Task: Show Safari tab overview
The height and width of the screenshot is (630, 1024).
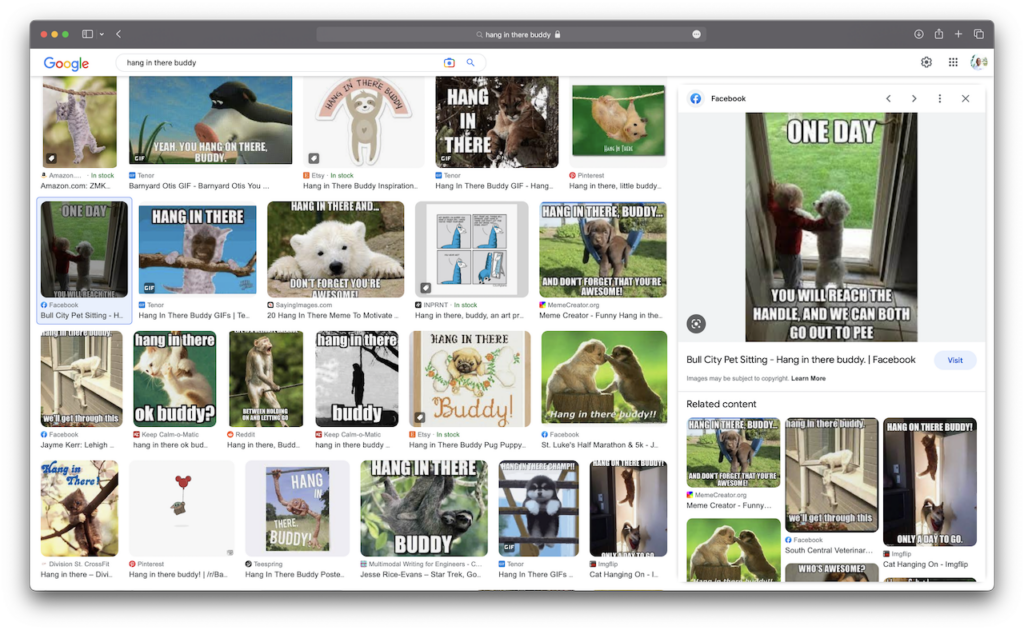Action: point(979,34)
